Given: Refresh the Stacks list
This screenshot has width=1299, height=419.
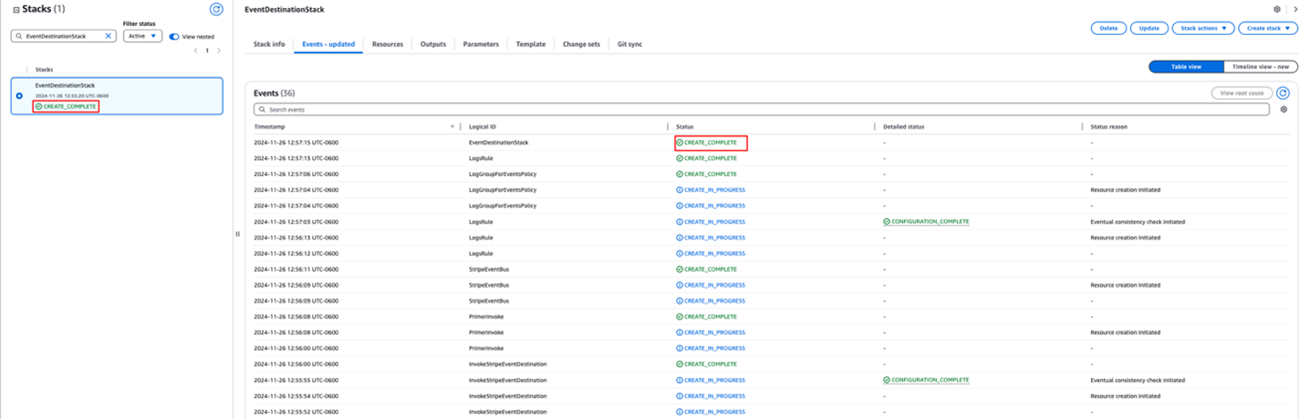Looking at the screenshot, I should [217, 9].
